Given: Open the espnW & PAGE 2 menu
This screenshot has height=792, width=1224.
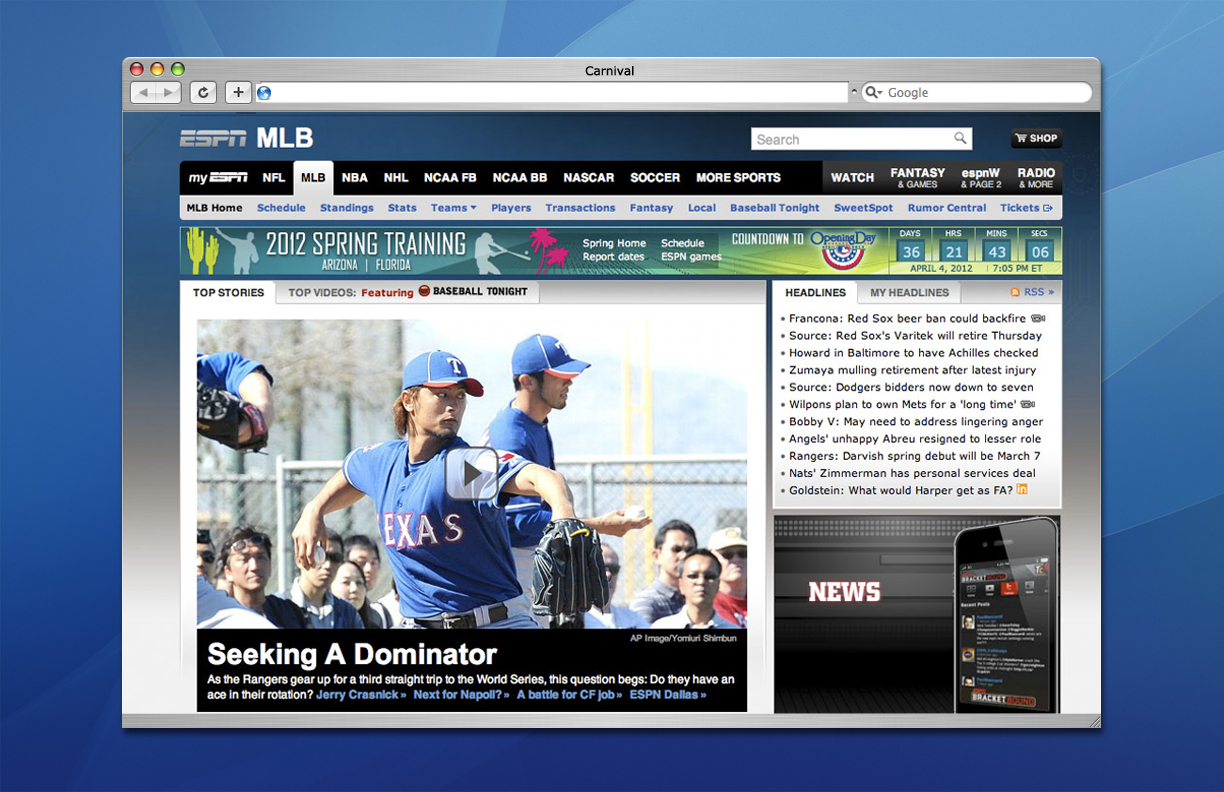Looking at the screenshot, I should point(981,178).
